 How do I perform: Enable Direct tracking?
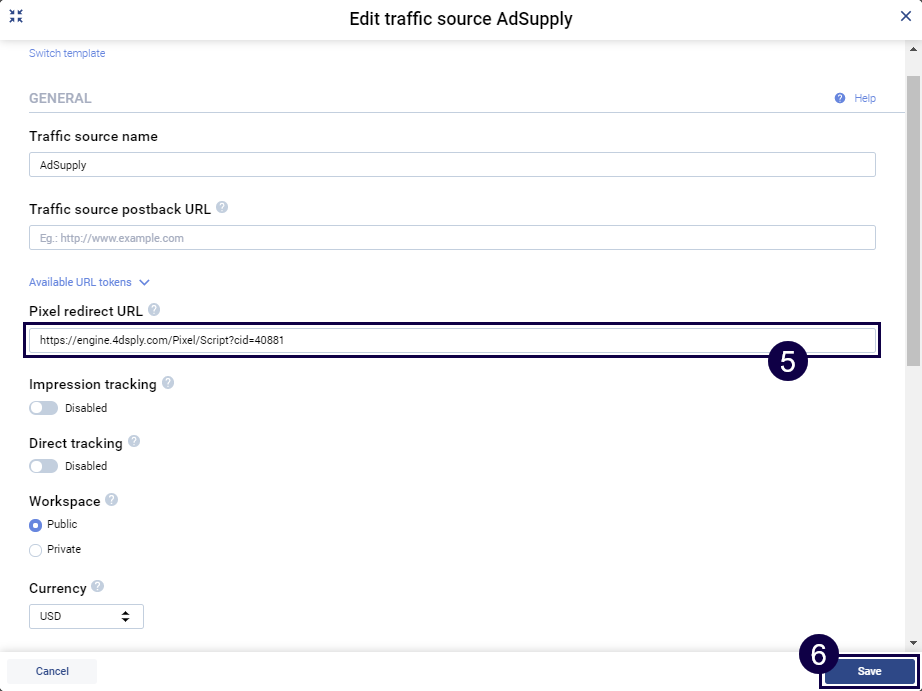coord(44,465)
